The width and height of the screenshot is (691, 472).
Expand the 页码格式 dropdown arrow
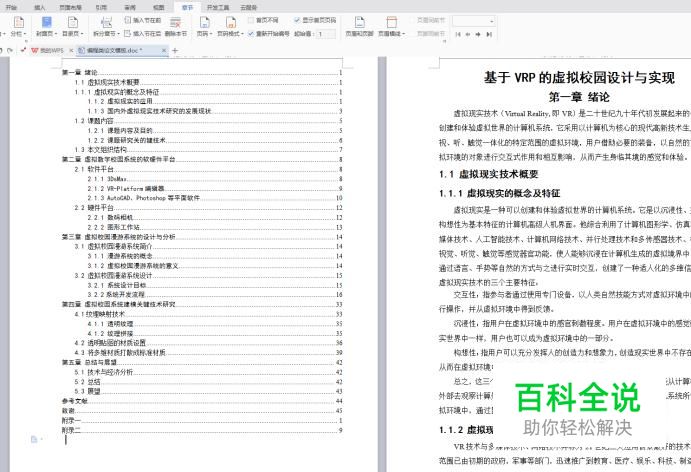pyautogui.click(x=243, y=34)
